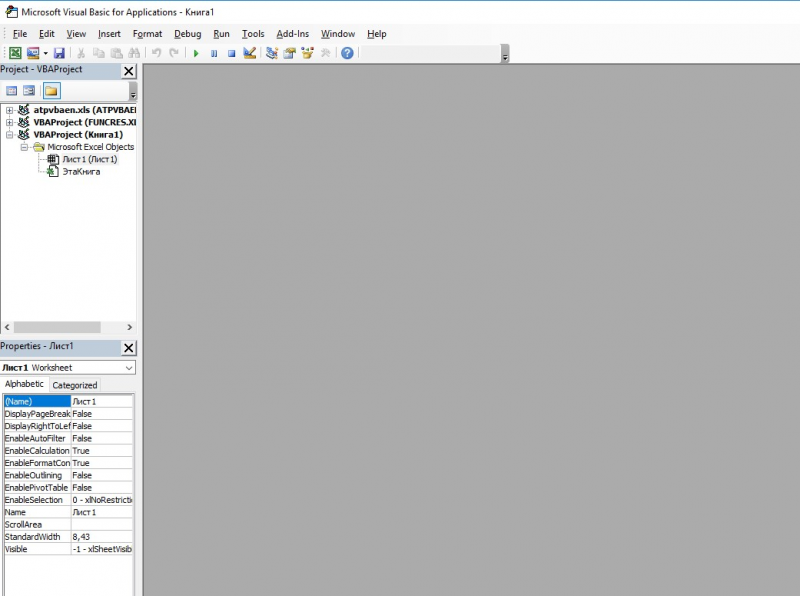Screen dimensions: 800x596
Task: Open Project Explorer toolbar icon
Action: pyautogui.click(x=272, y=53)
